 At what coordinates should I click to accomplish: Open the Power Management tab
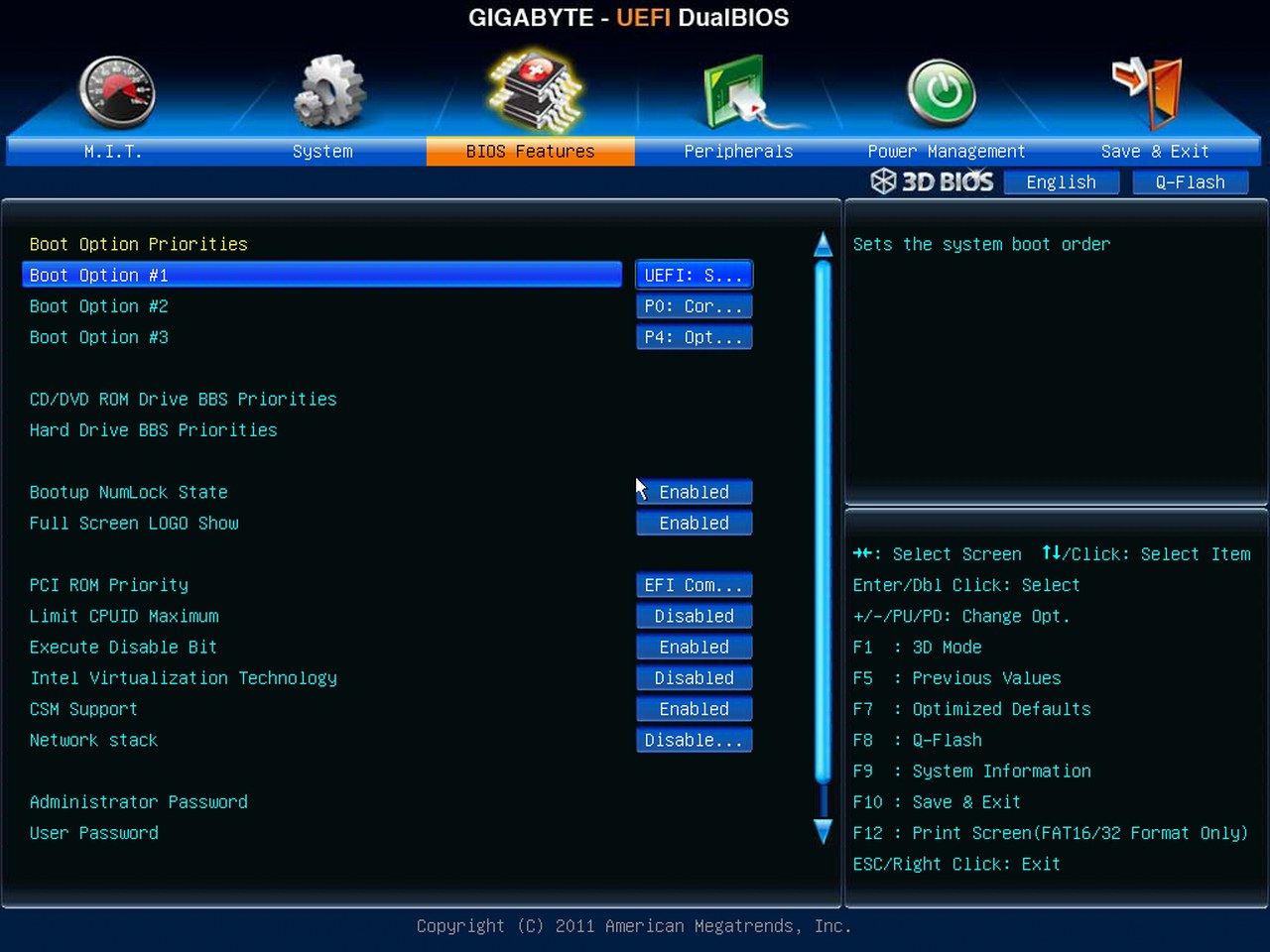947,152
